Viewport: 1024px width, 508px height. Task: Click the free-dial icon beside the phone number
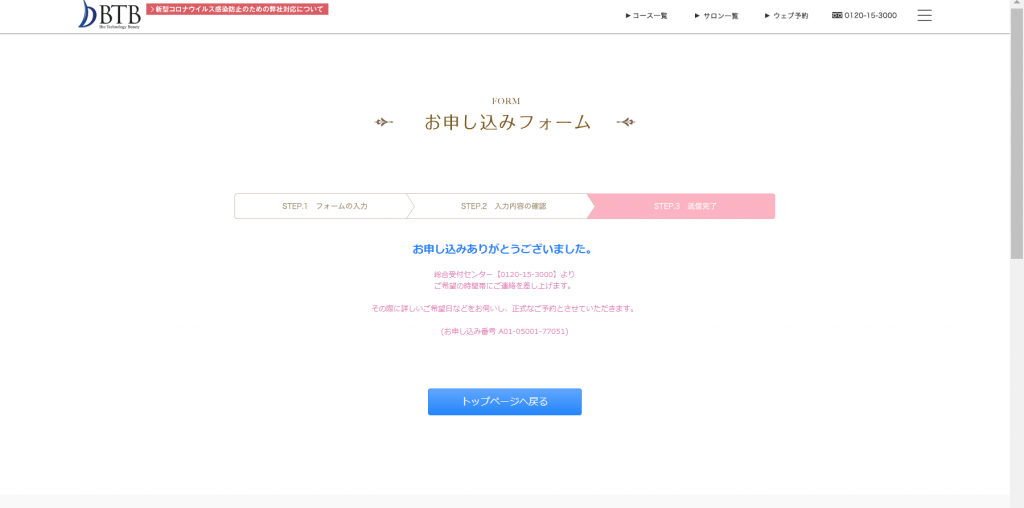(x=837, y=16)
